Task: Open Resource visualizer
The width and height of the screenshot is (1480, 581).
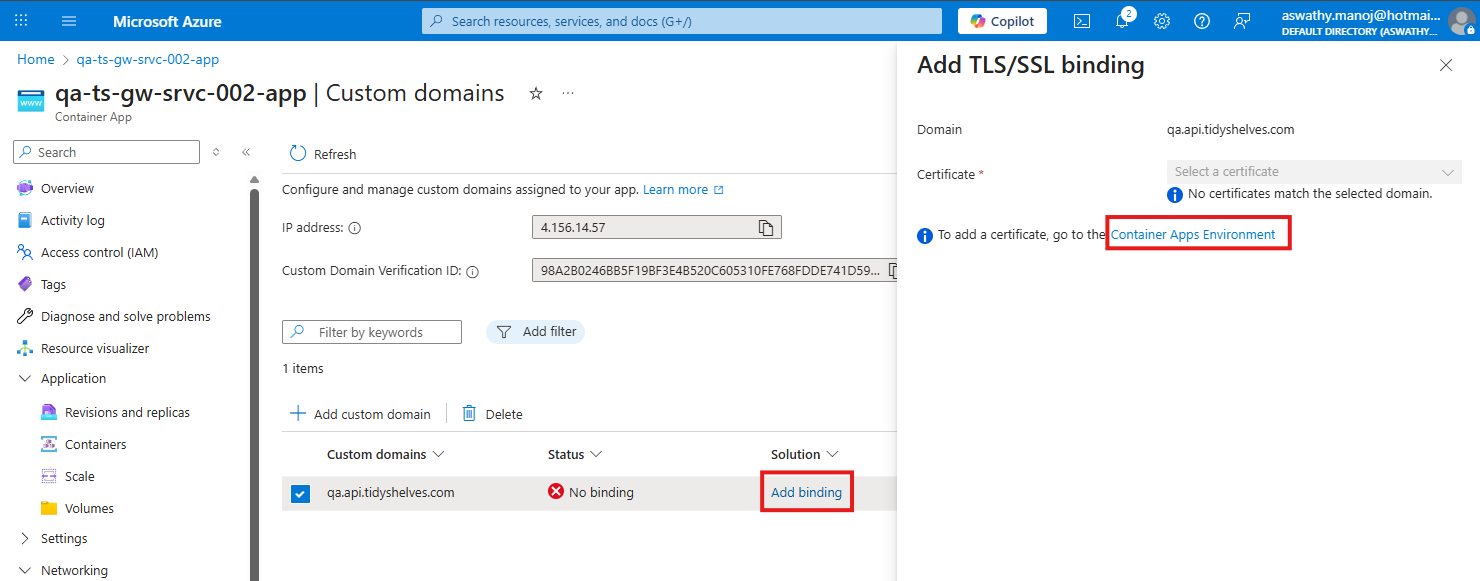Action: pyautogui.click(x=94, y=348)
